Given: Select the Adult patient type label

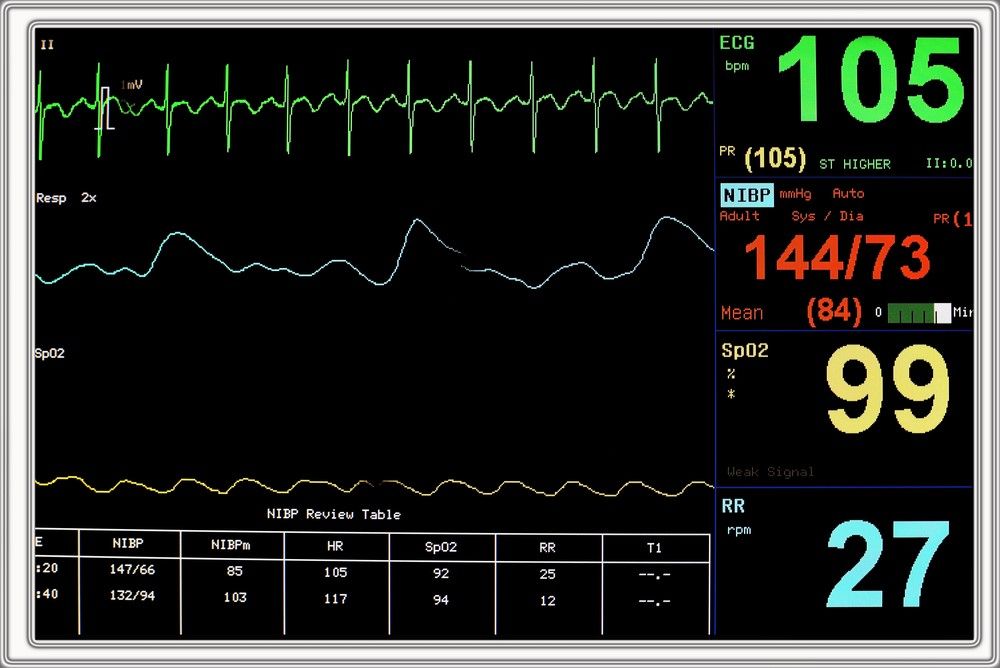Looking at the screenshot, I should [x=740, y=216].
